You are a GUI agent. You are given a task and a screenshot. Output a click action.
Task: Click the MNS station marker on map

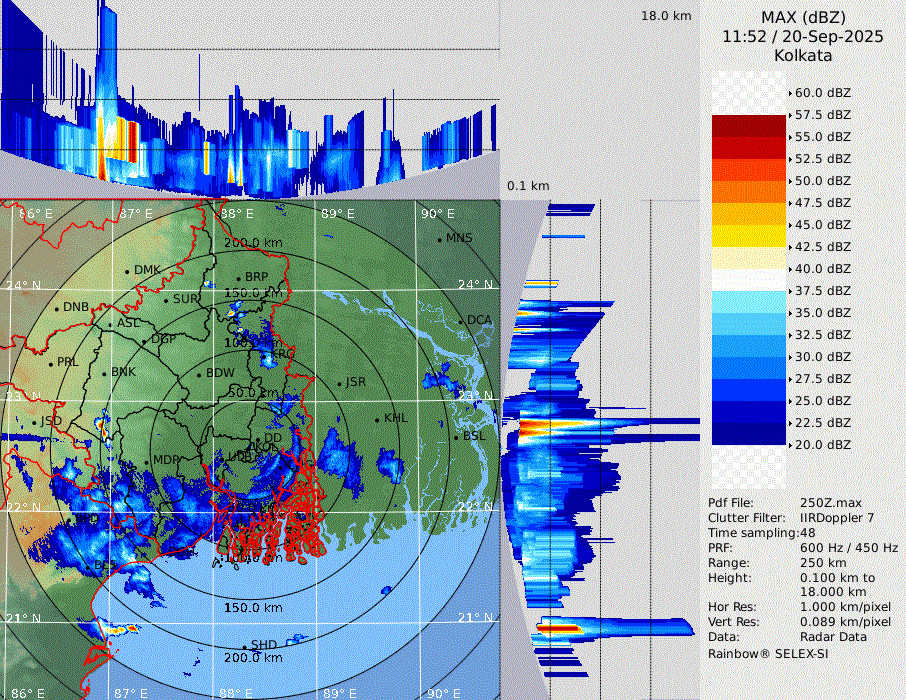[439, 239]
